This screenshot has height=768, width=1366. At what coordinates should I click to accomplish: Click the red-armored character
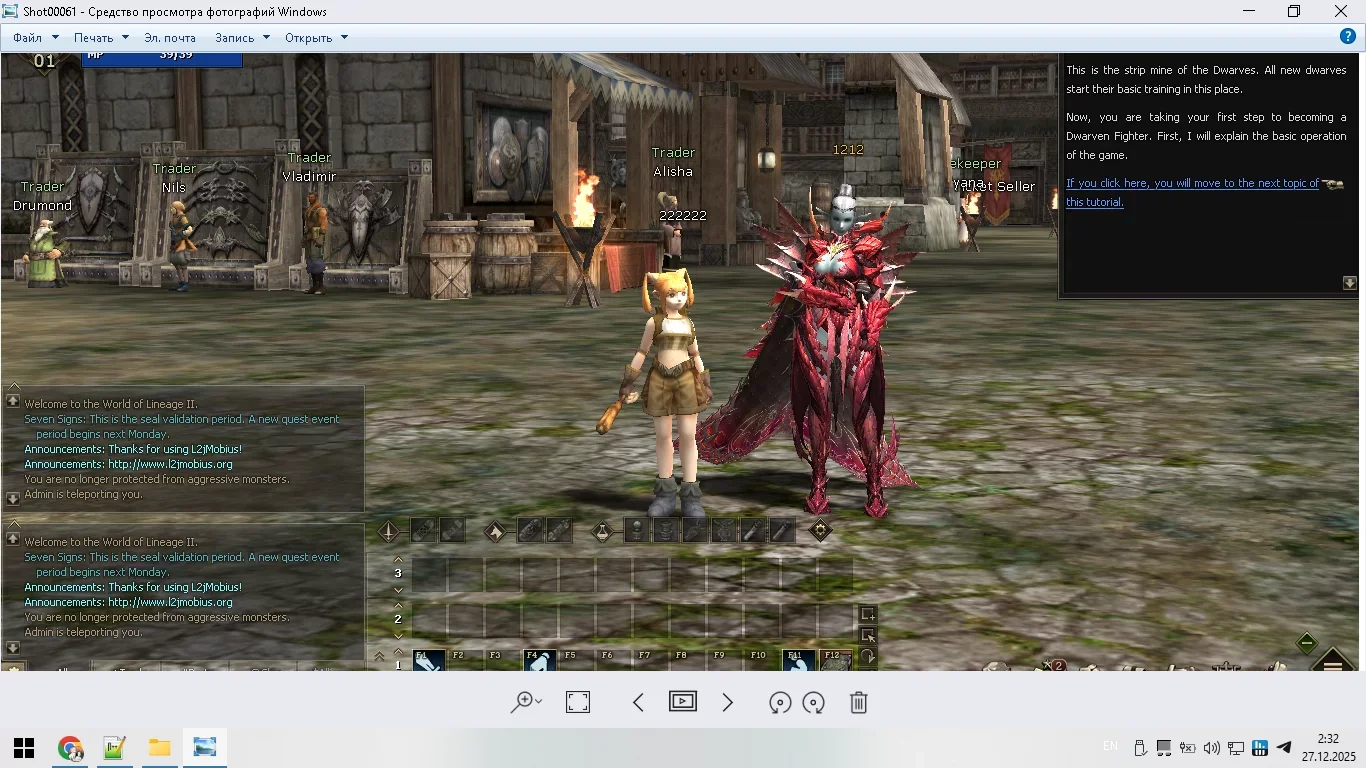coord(835,350)
